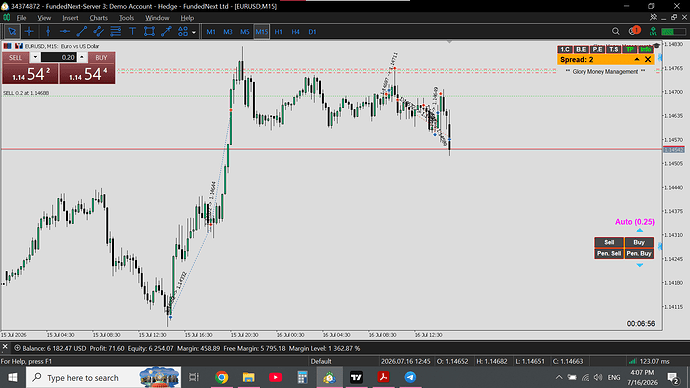
Task: Decrease lot volume with down arrow
Action: [x=35, y=57]
